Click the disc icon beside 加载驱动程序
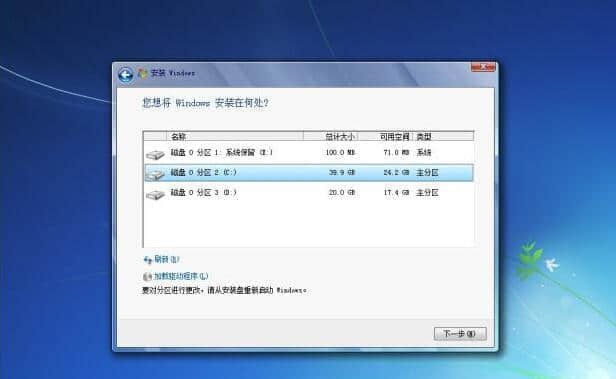 tap(147, 276)
